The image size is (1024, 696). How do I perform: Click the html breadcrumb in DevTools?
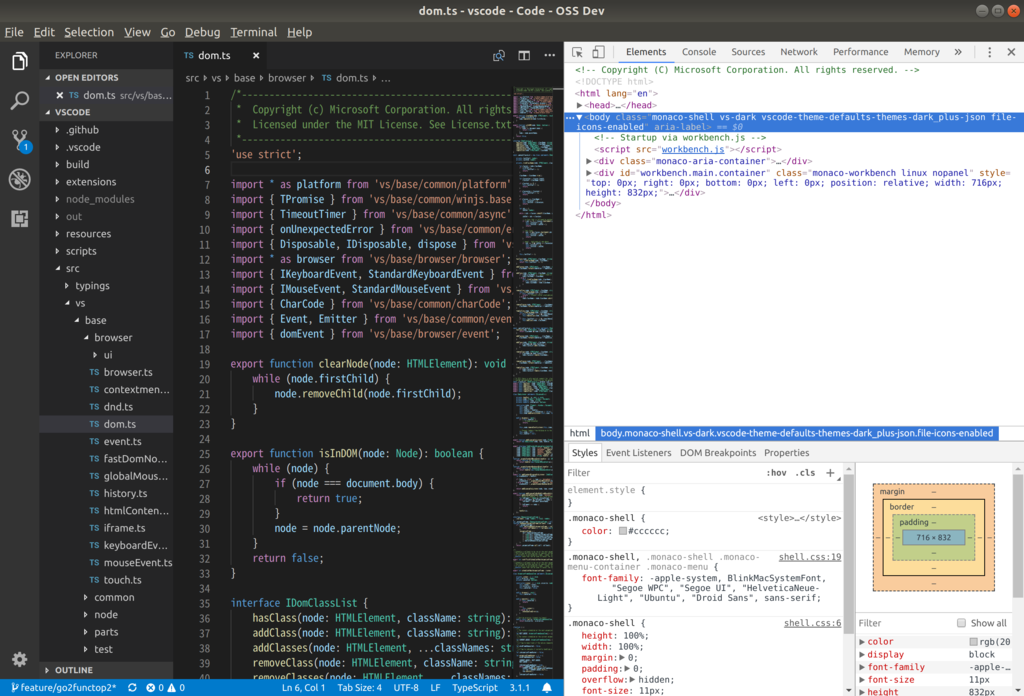[579, 433]
